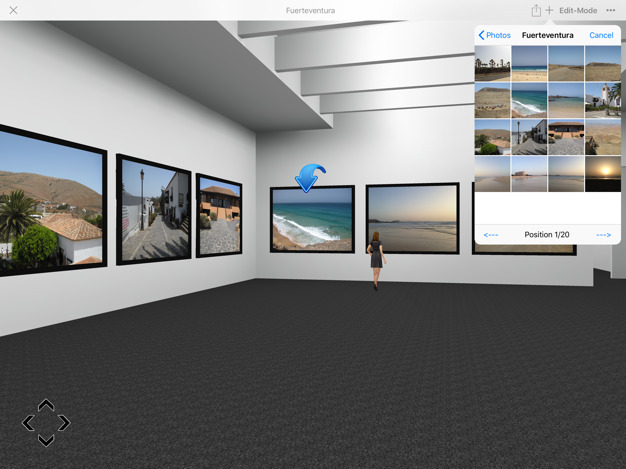Select the white church tower thumbnail
This screenshot has width=626, height=469.
point(603,100)
